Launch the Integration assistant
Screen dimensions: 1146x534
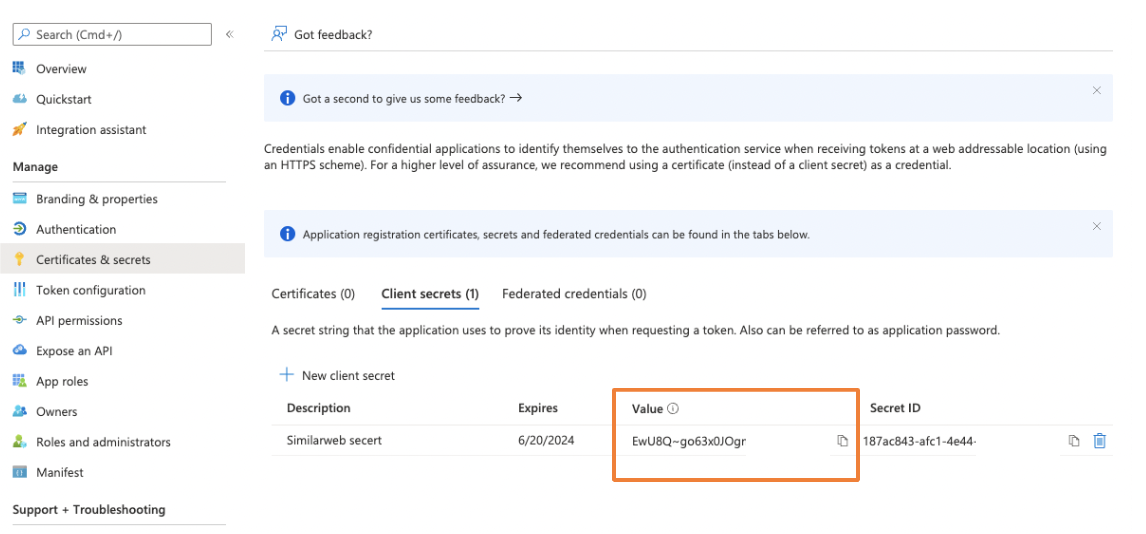coord(91,130)
